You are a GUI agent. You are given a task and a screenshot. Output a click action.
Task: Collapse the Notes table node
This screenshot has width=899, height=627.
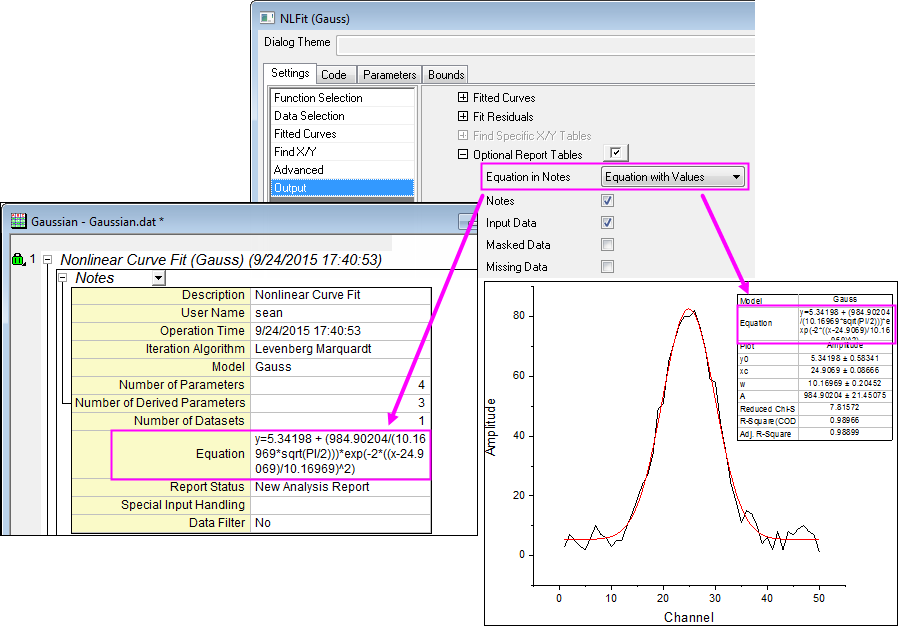(62, 277)
